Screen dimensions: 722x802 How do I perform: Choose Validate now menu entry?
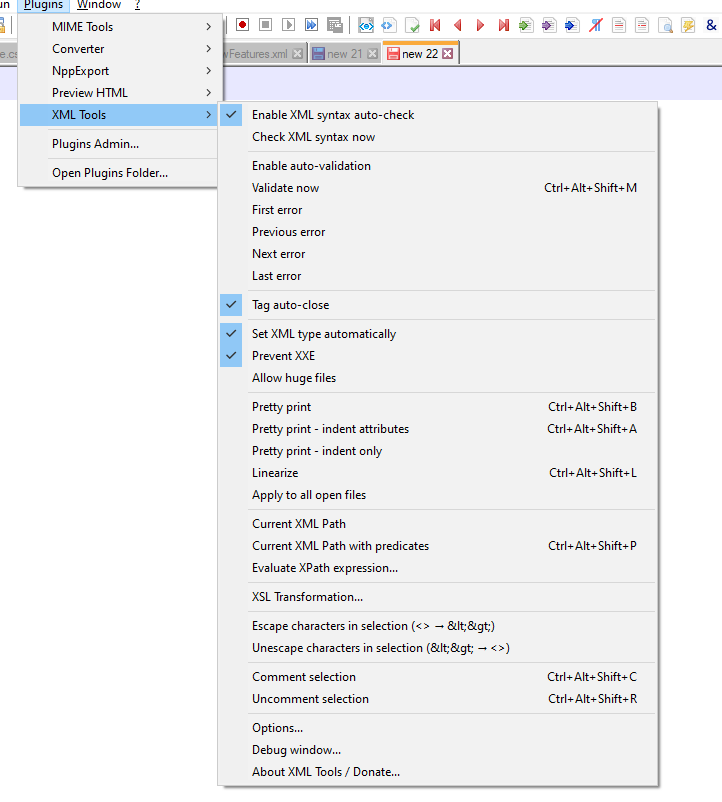click(437, 188)
